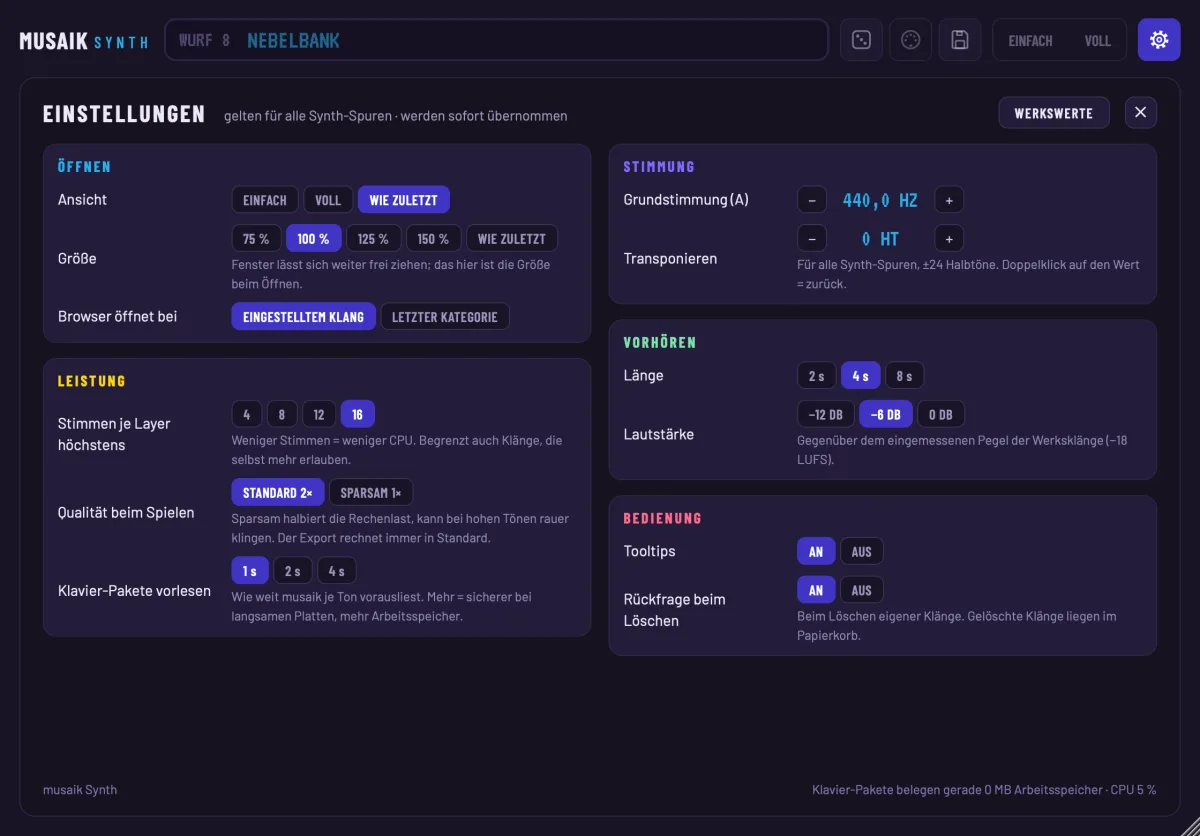Choose 150 % window size
The width and height of the screenshot is (1200, 836).
[434, 239]
